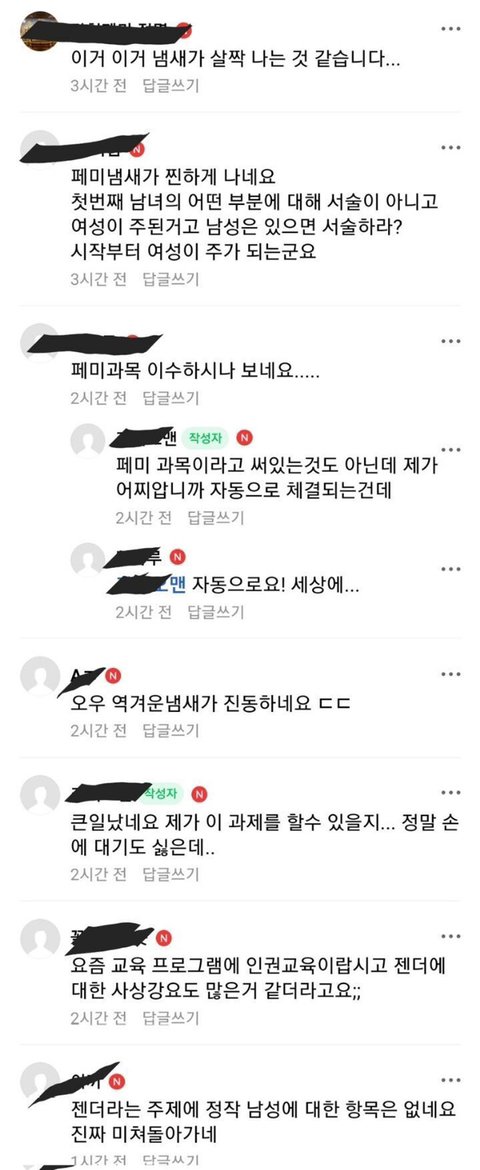Open more options on '페미 과목이라고' reply
Viewport: 480px width, 1170px height.
click(x=450, y=450)
